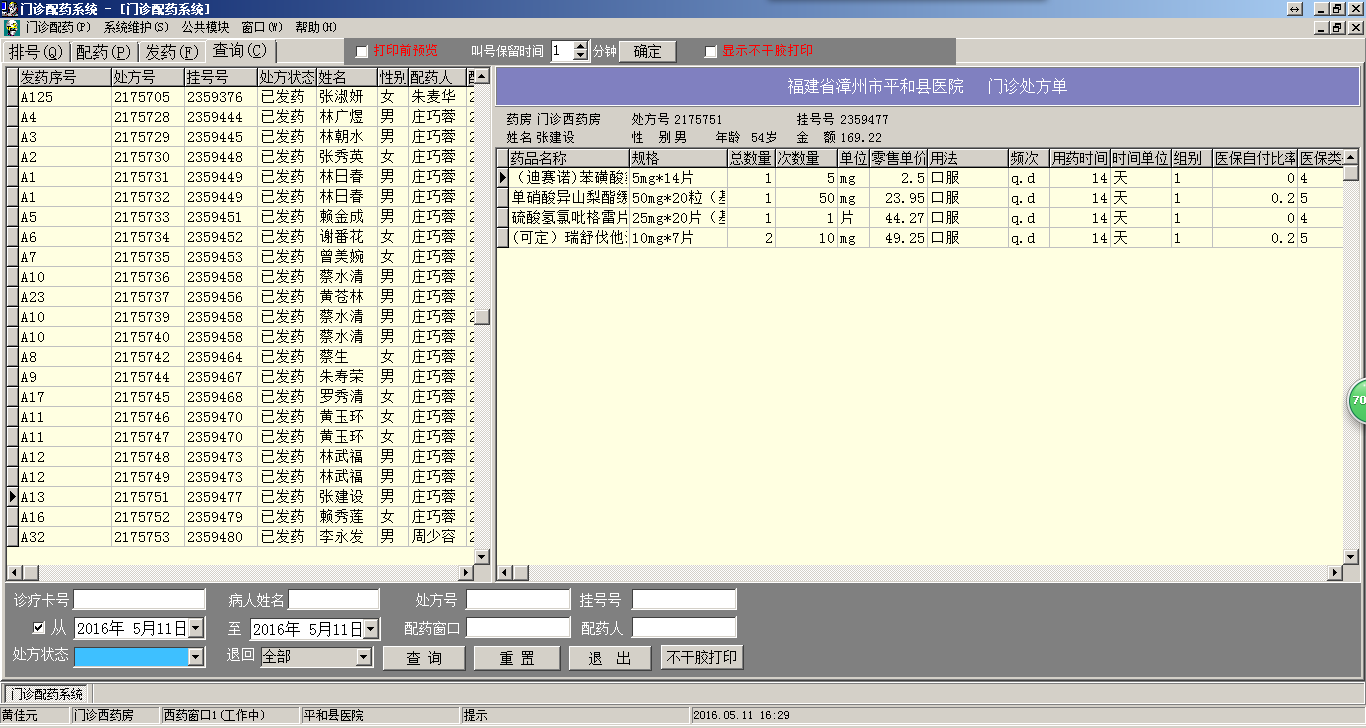Open the 公共模块 menu
Image resolution: width=1366 pixels, height=728 pixels.
205,27
